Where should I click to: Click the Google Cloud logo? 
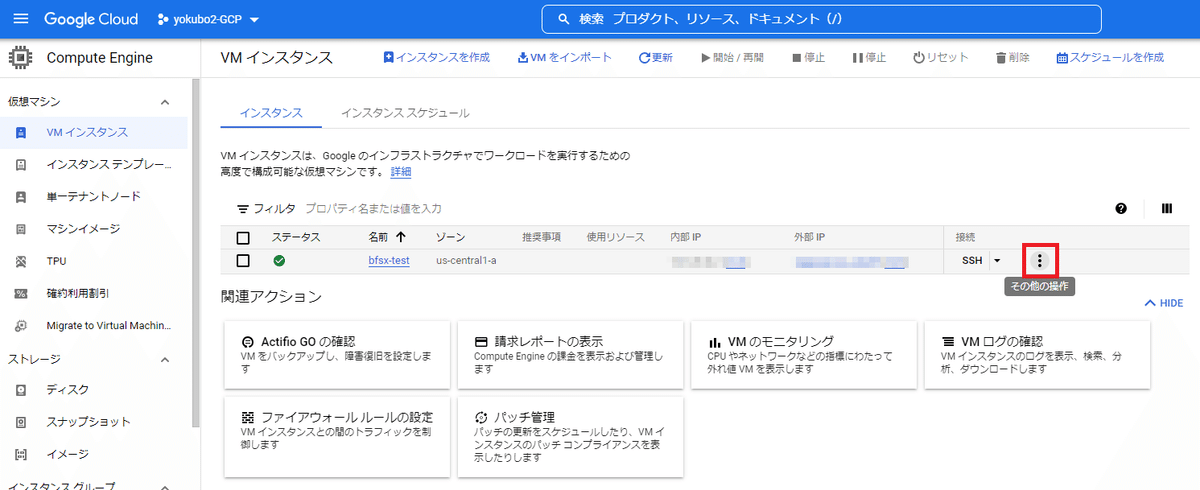coord(92,19)
